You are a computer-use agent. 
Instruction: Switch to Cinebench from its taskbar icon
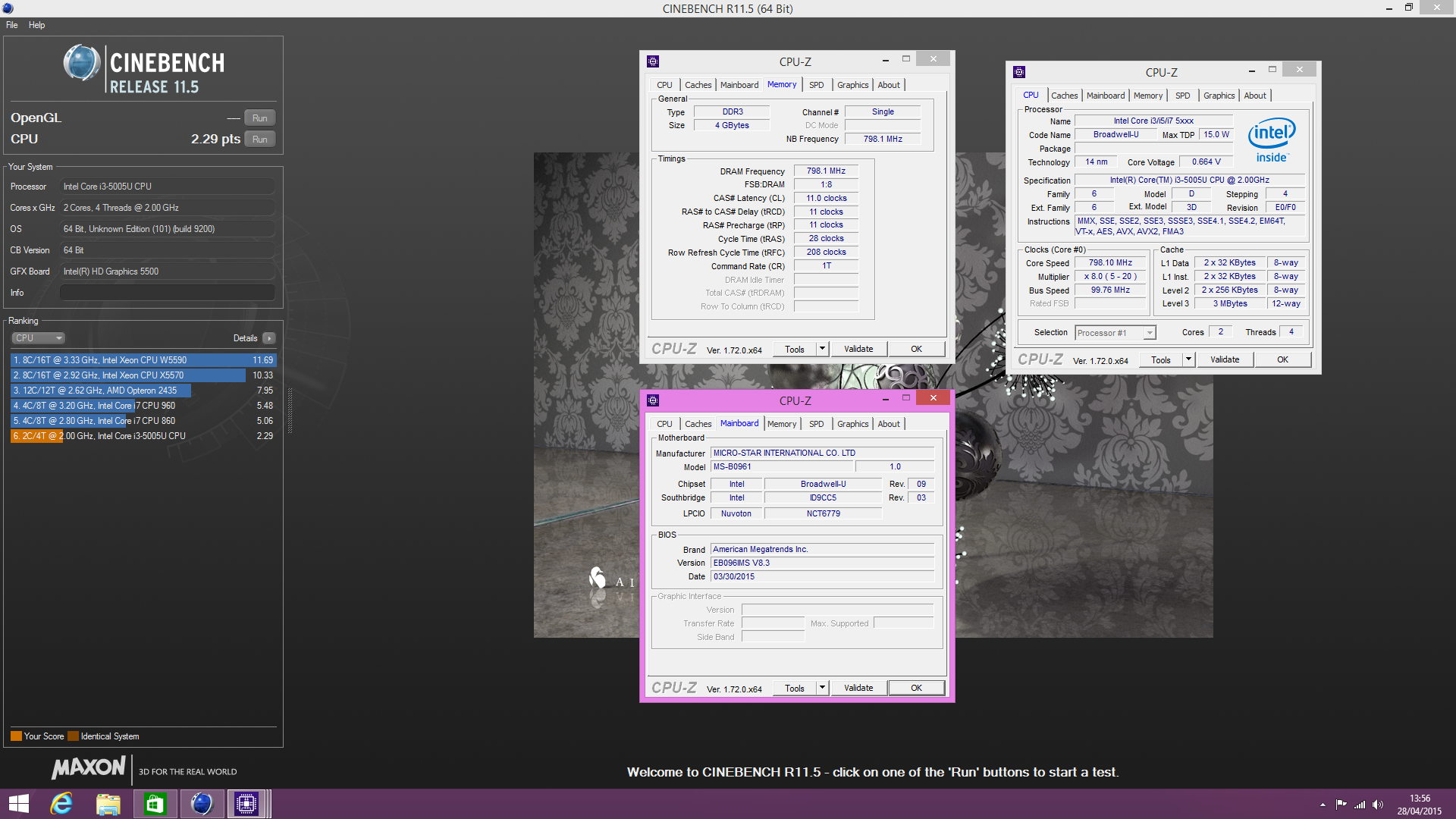pyautogui.click(x=201, y=804)
